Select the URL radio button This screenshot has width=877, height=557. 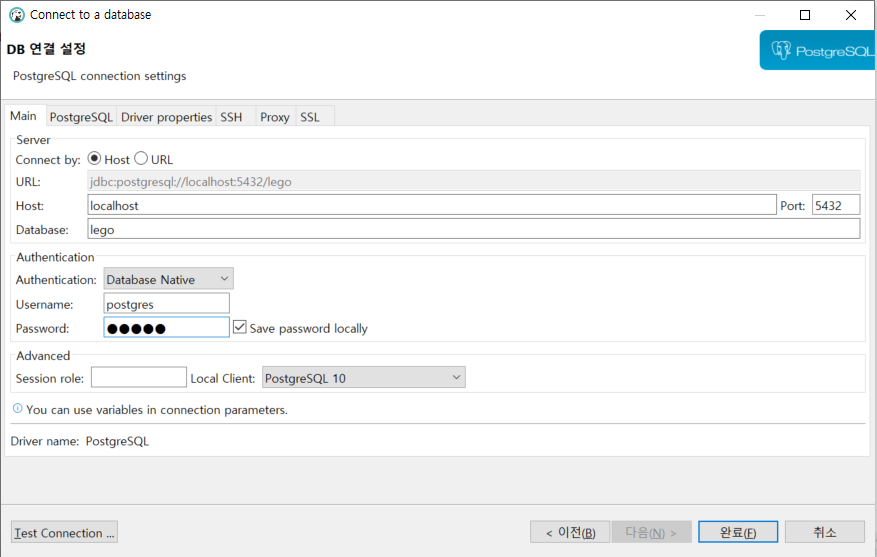pos(141,159)
